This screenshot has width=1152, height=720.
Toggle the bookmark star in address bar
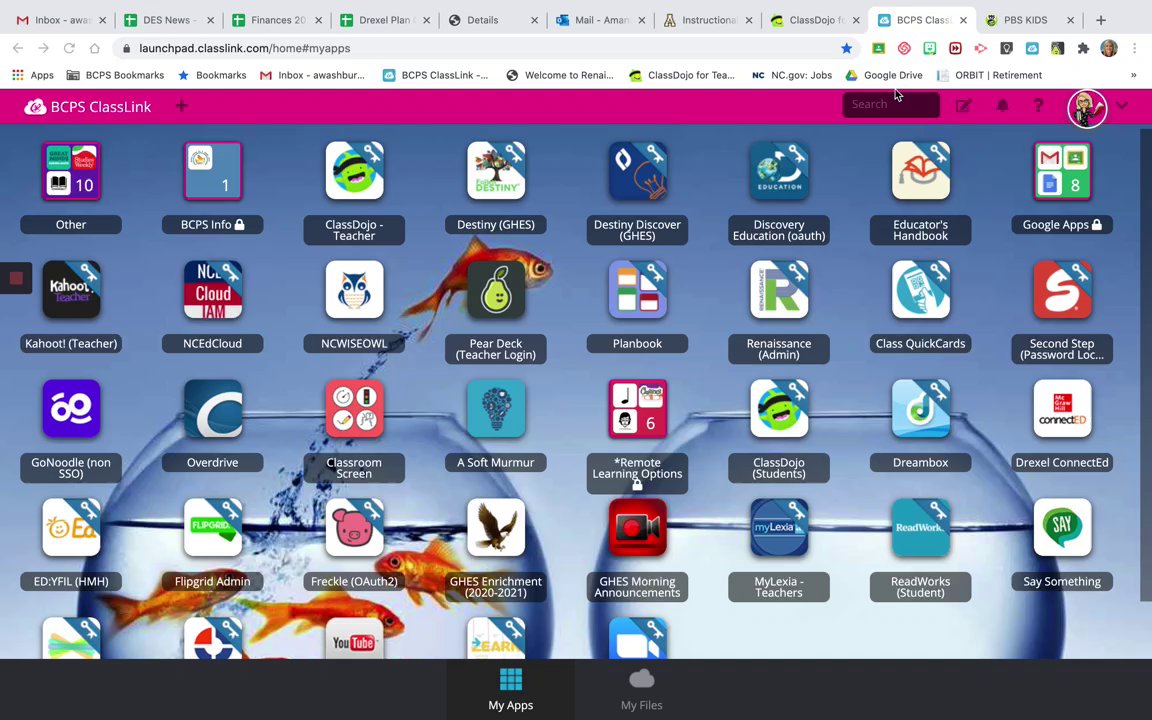click(846, 48)
